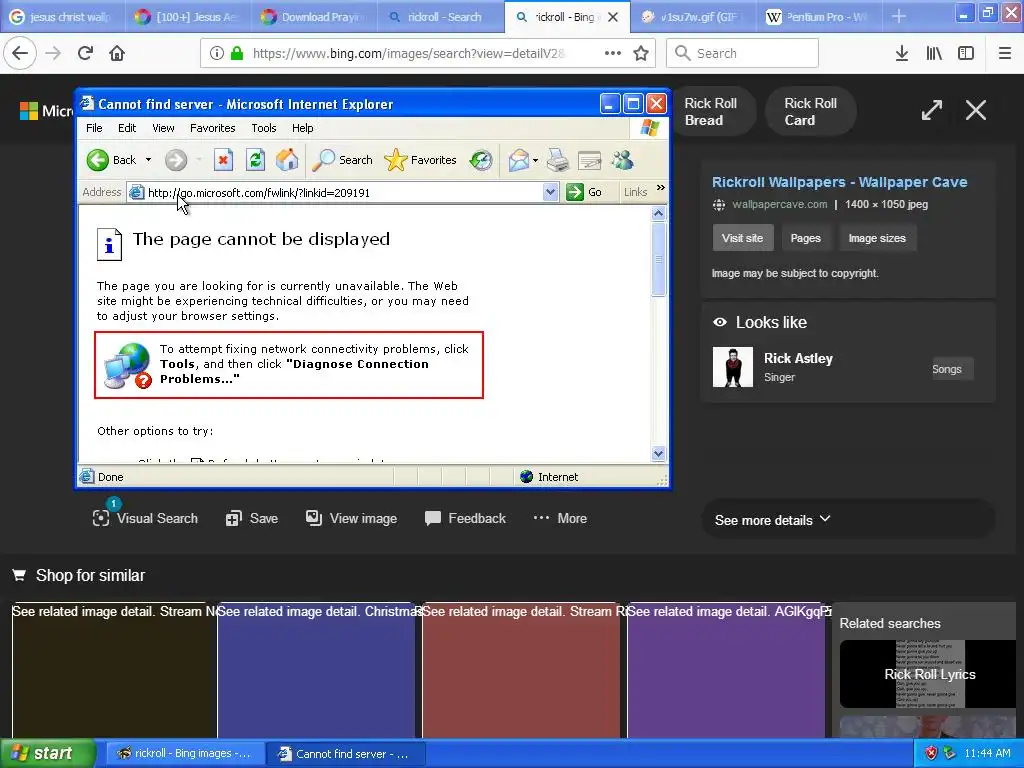1024x768 pixels.
Task: Click Internet Explorer Edit page icon
Action: 590,160
